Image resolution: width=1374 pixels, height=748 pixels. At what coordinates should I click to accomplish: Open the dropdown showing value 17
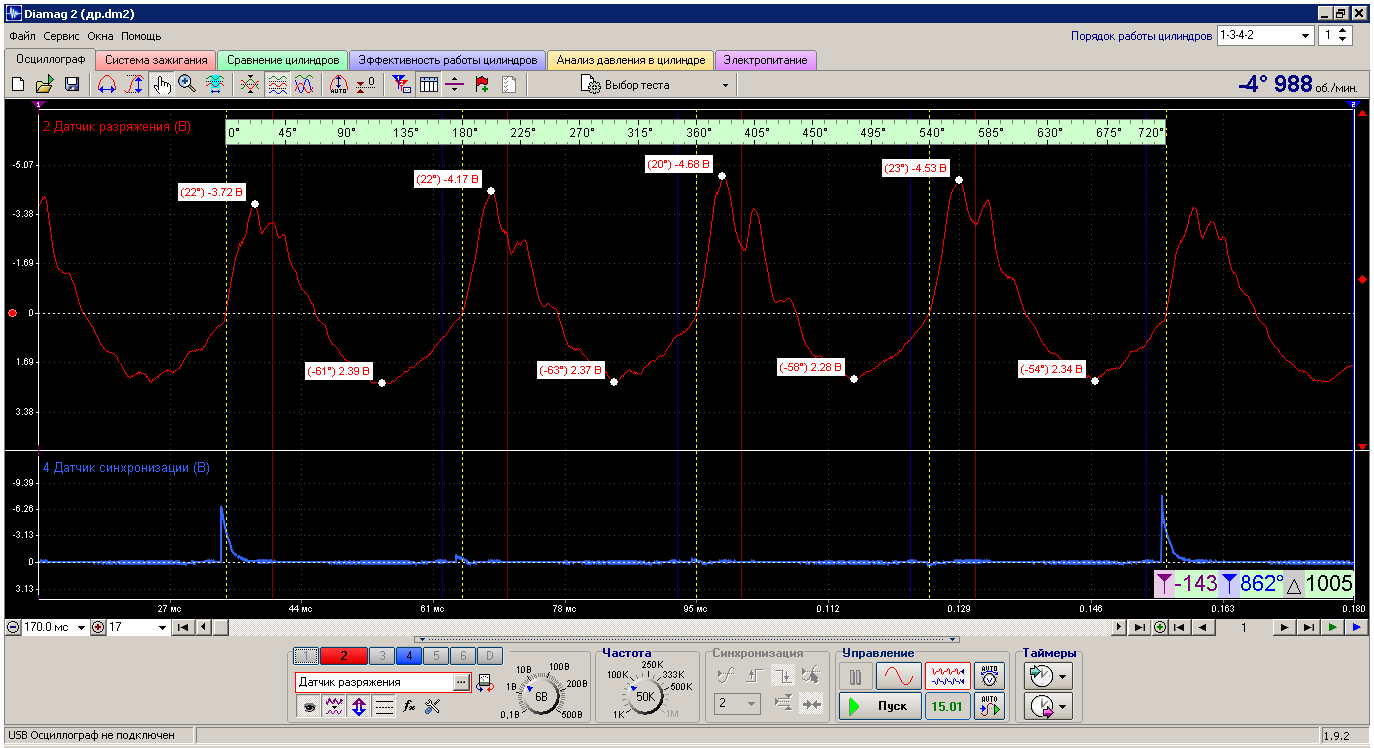pos(162,628)
